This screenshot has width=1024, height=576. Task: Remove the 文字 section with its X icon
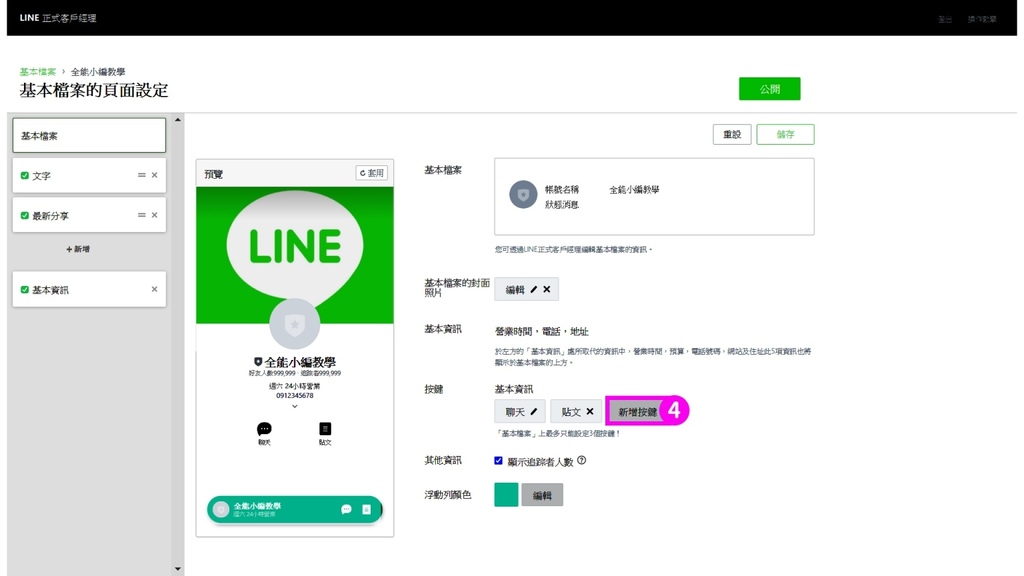[155, 175]
